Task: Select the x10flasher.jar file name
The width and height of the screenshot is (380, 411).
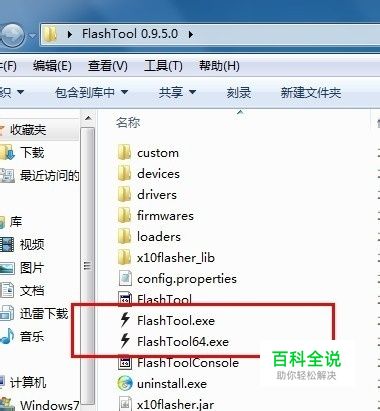Action: [x=175, y=405]
